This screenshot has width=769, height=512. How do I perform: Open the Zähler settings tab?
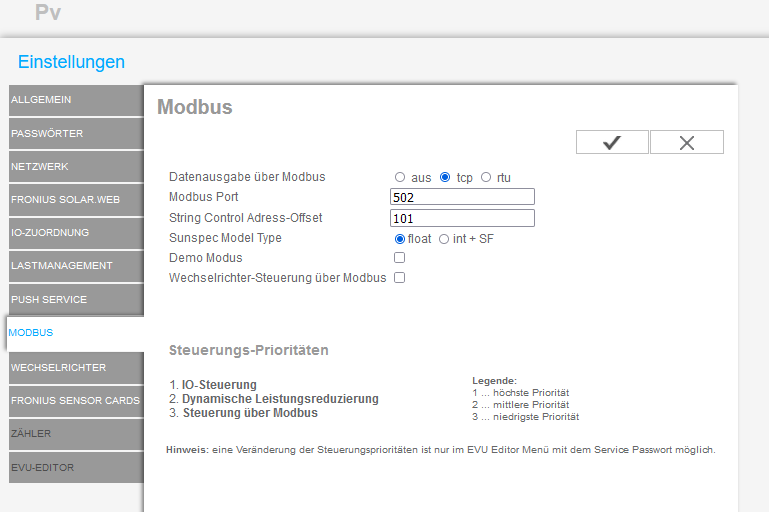point(76,433)
